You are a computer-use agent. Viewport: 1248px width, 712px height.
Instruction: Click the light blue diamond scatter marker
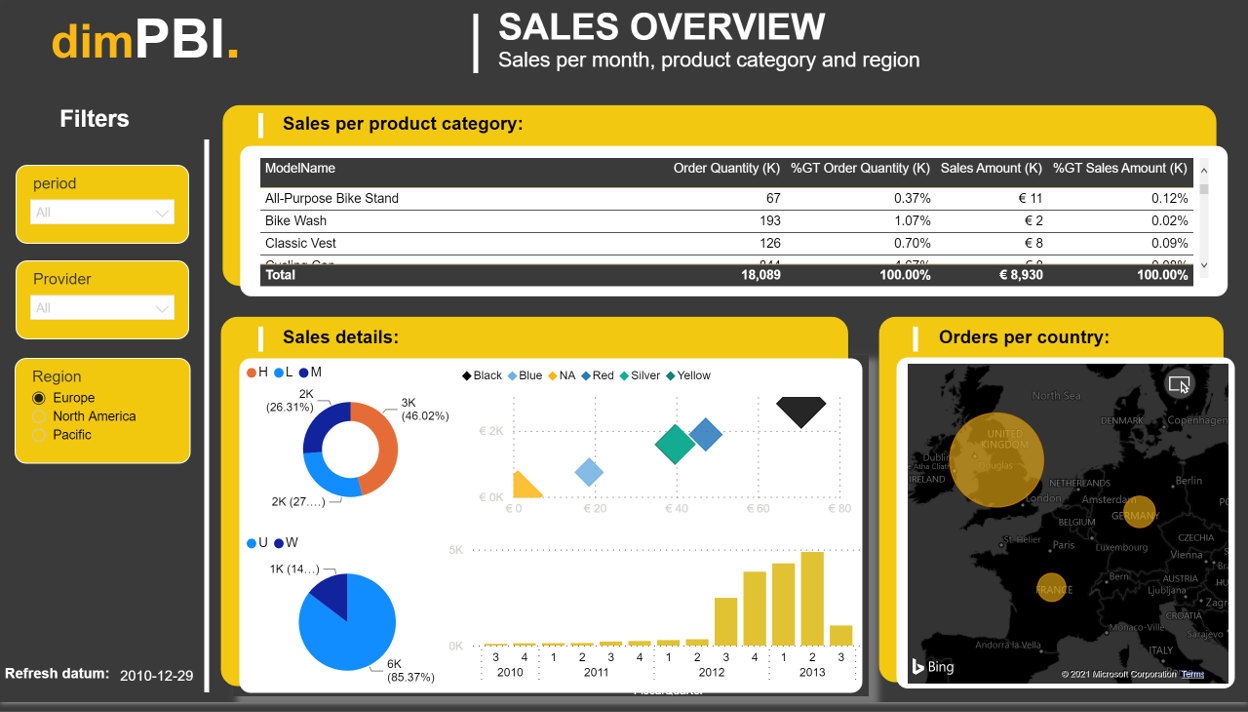click(x=589, y=472)
